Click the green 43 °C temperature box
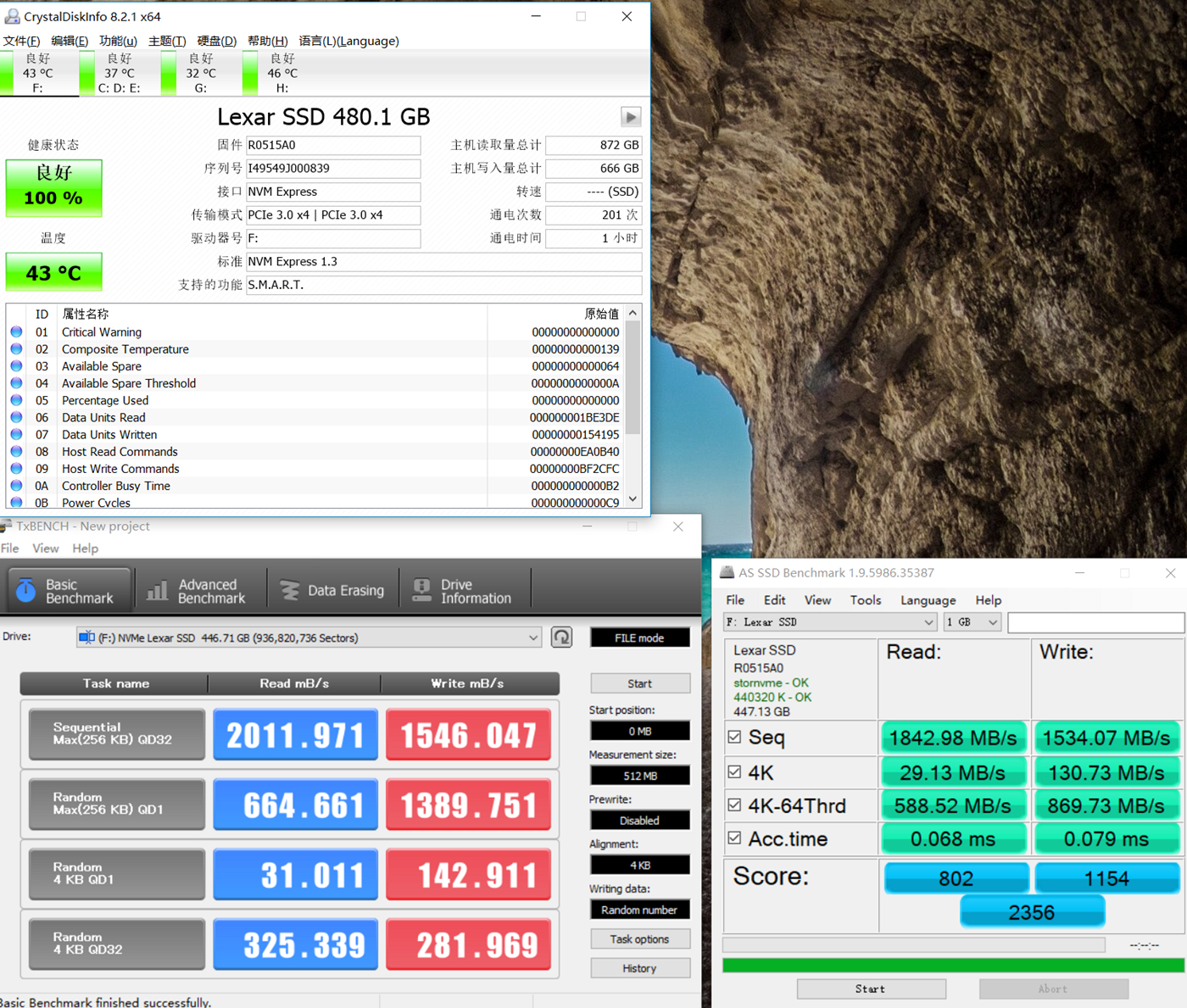The image size is (1187, 1008). 53,273
